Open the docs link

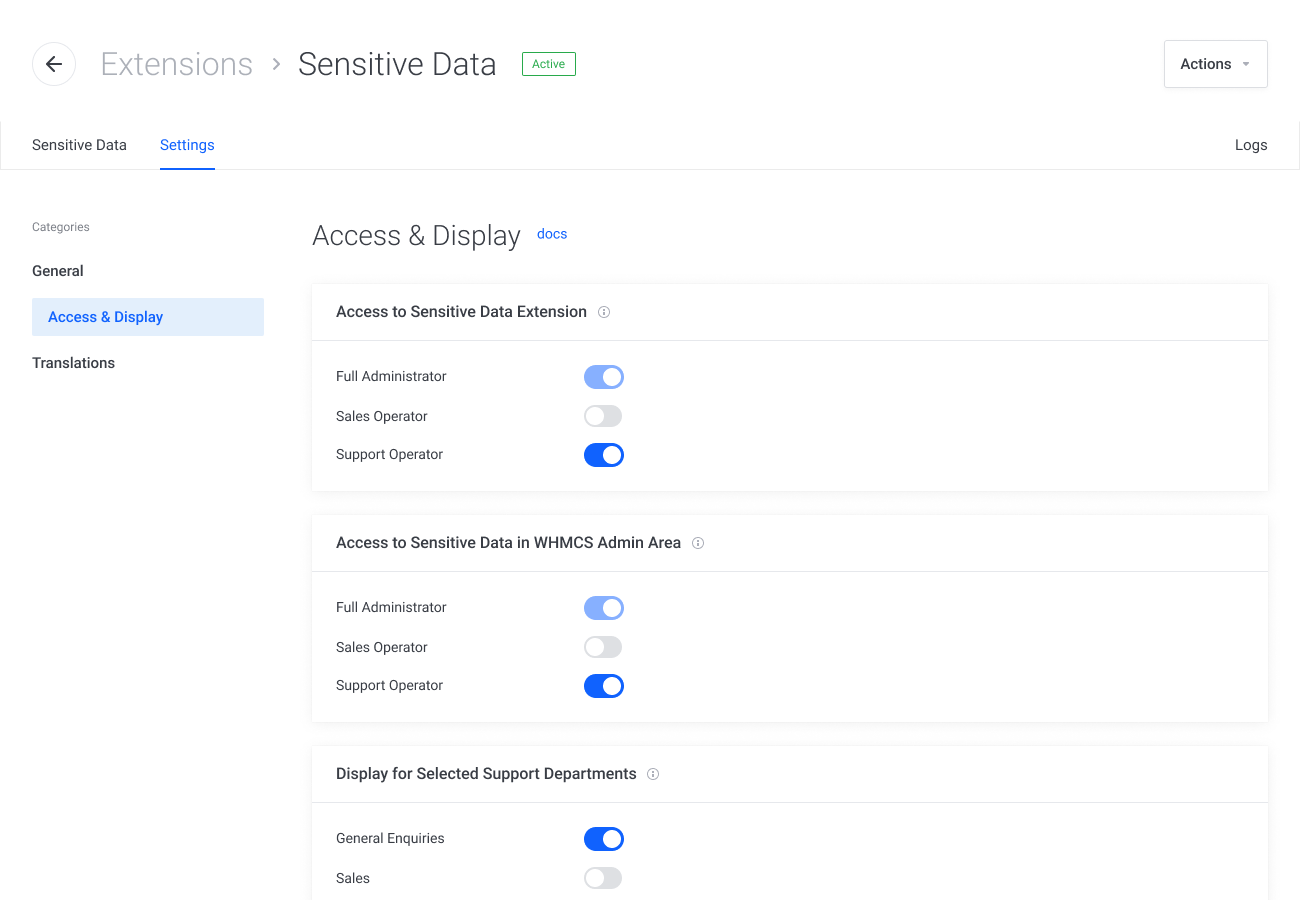coord(552,234)
